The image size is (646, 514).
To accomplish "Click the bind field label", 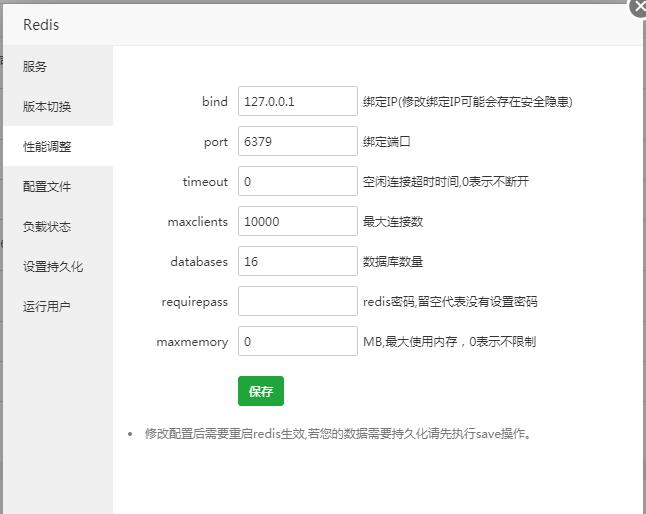I will 215,101.
